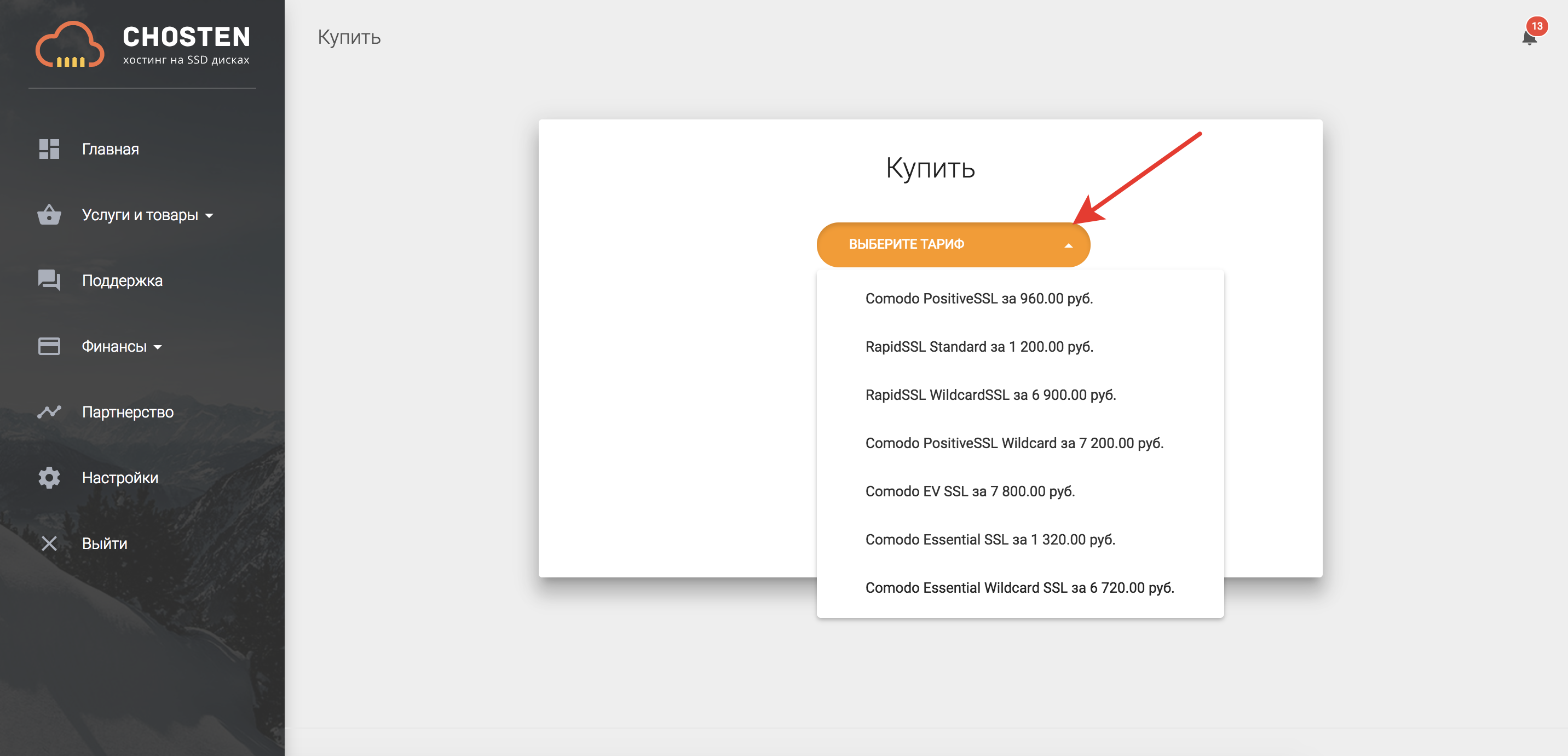Click the Купить heading in the card
The width and height of the screenshot is (1568, 756).
[930, 168]
